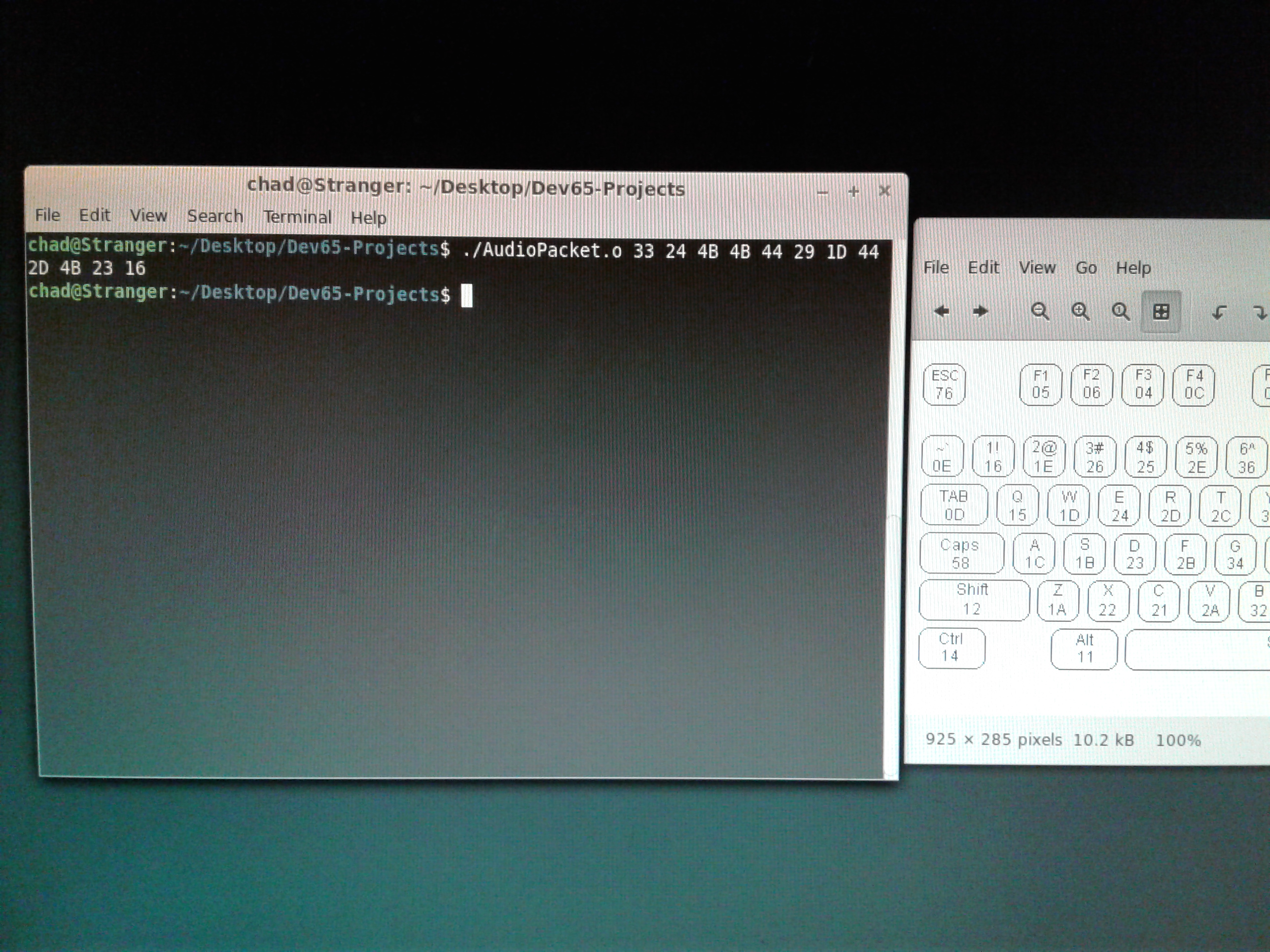1270x952 pixels.
Task: Minimize the terminal window
Action: pyautogui.click(x=822, y=192)
